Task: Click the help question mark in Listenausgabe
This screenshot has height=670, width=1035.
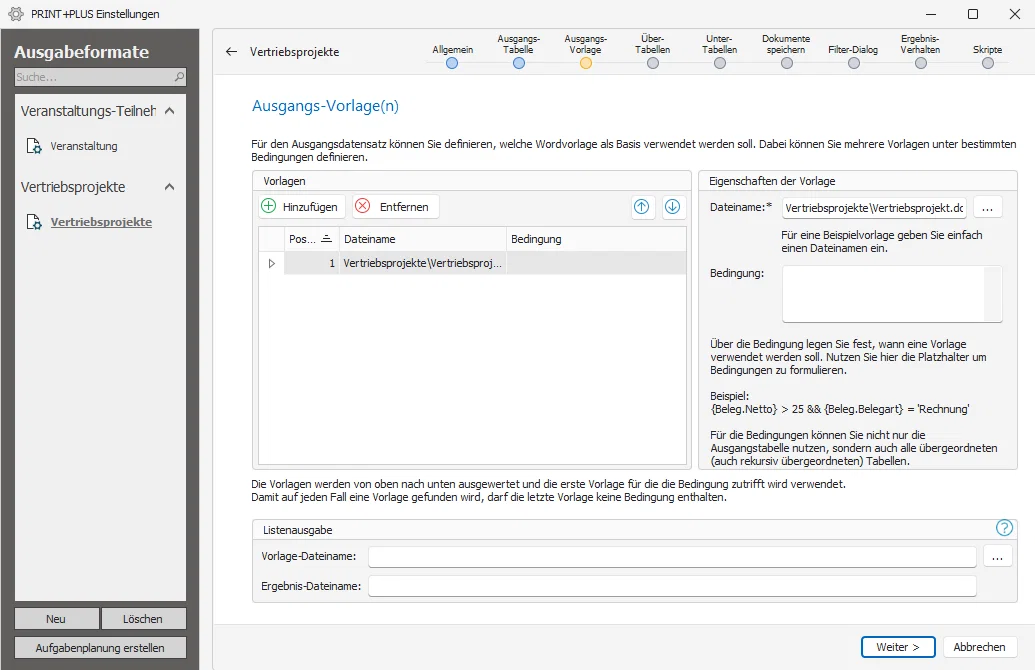Action: tap(1004, 527)
